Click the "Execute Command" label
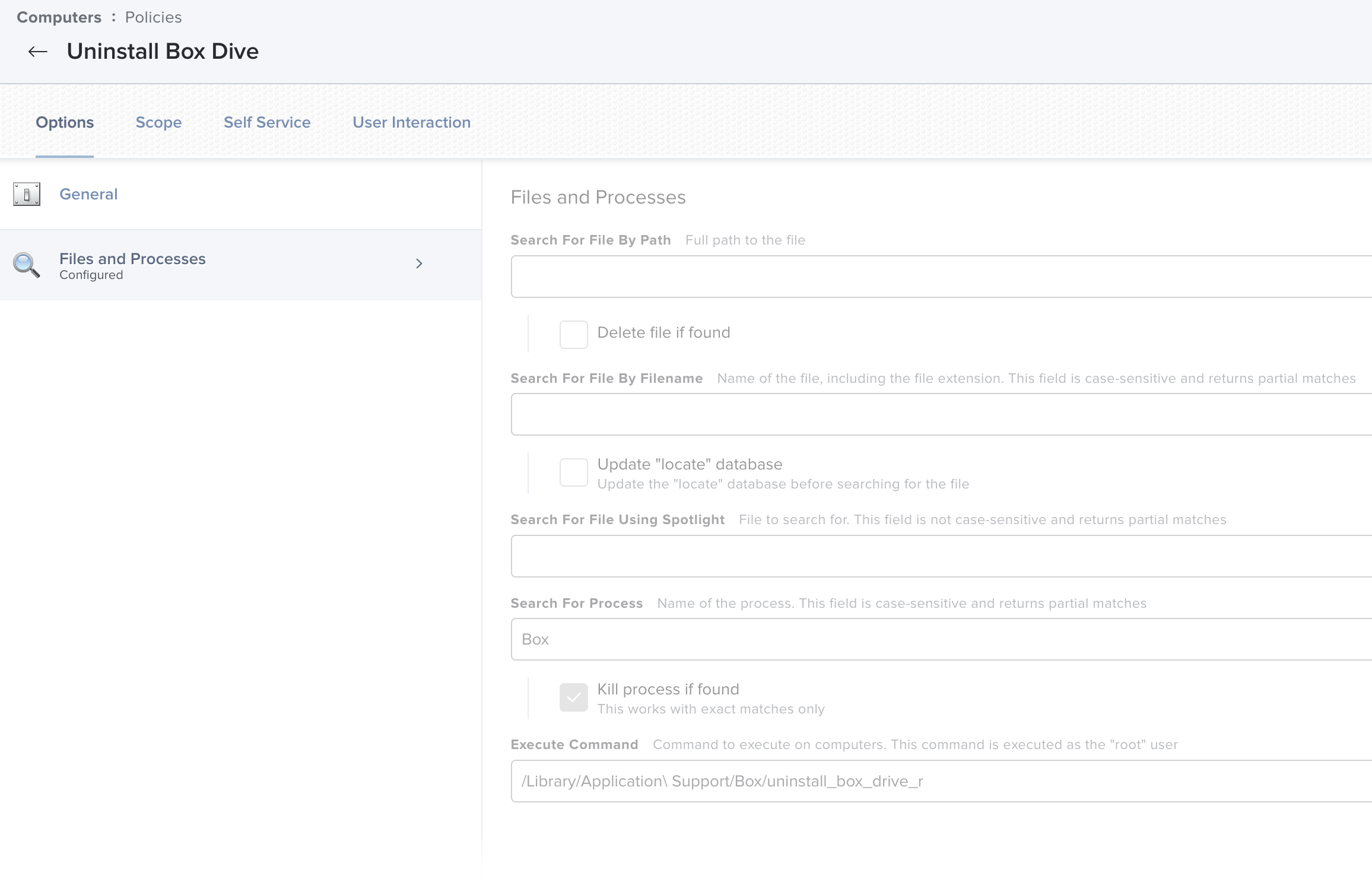The height and width of the screenshot is (882, 1372). (574, 744)
